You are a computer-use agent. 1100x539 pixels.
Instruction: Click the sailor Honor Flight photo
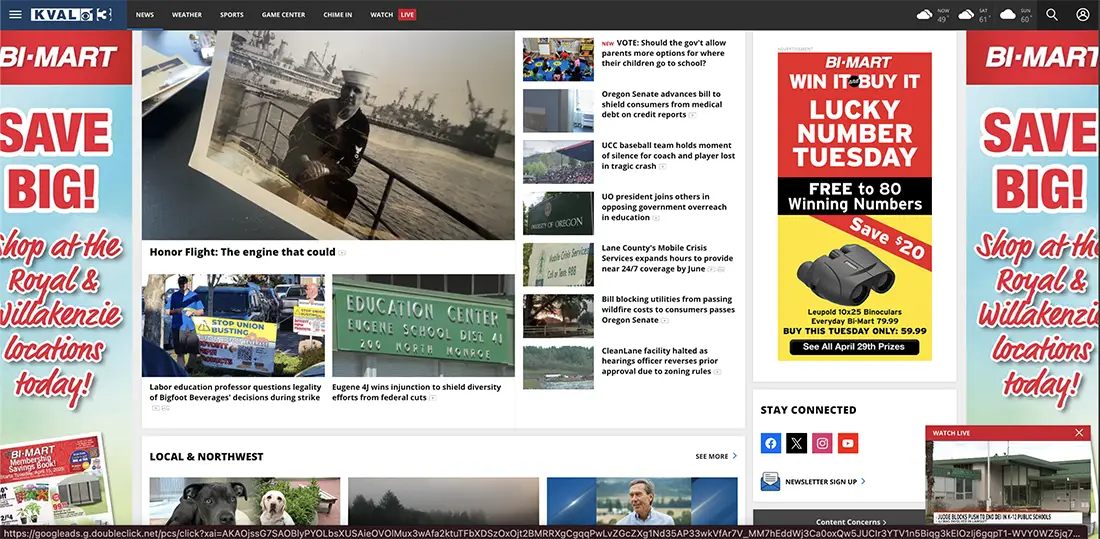click(328, 135)
